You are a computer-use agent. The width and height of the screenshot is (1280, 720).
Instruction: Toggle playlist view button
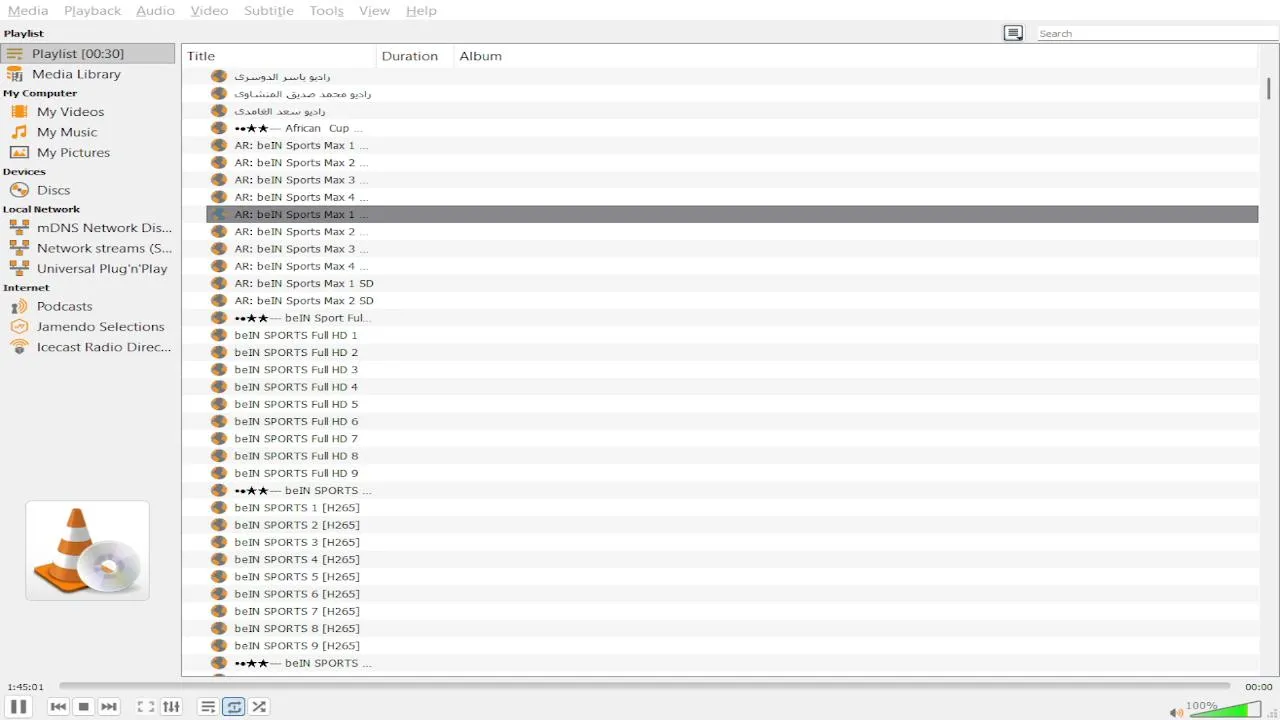[x=208, y=706]
